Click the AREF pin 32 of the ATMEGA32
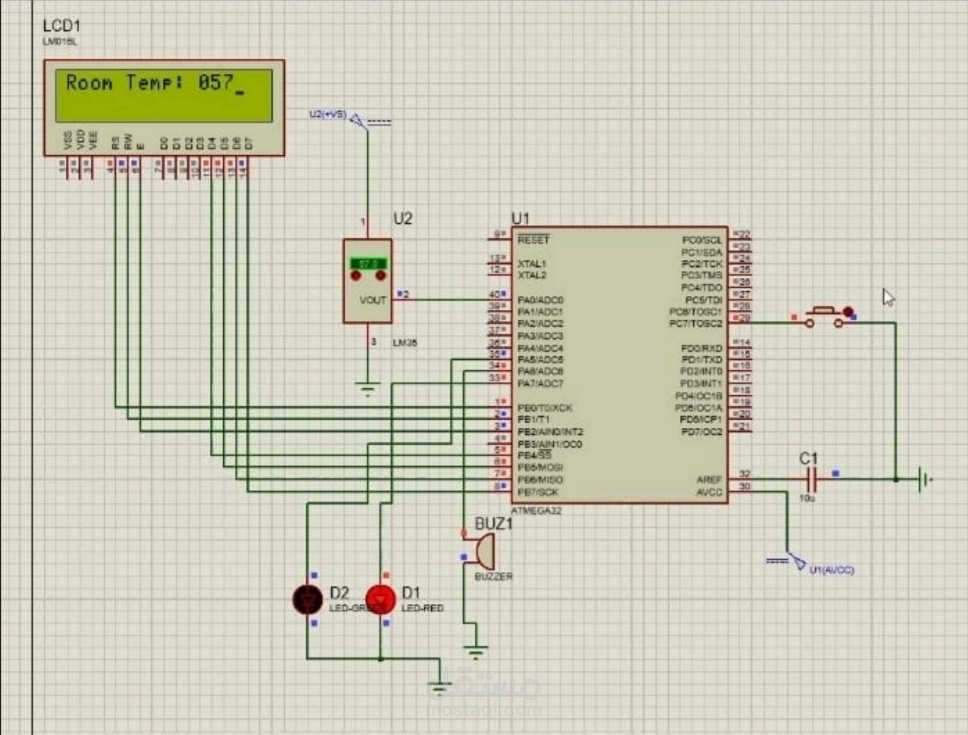The height and width of the screenshot is (735, 968). [741, 477]
